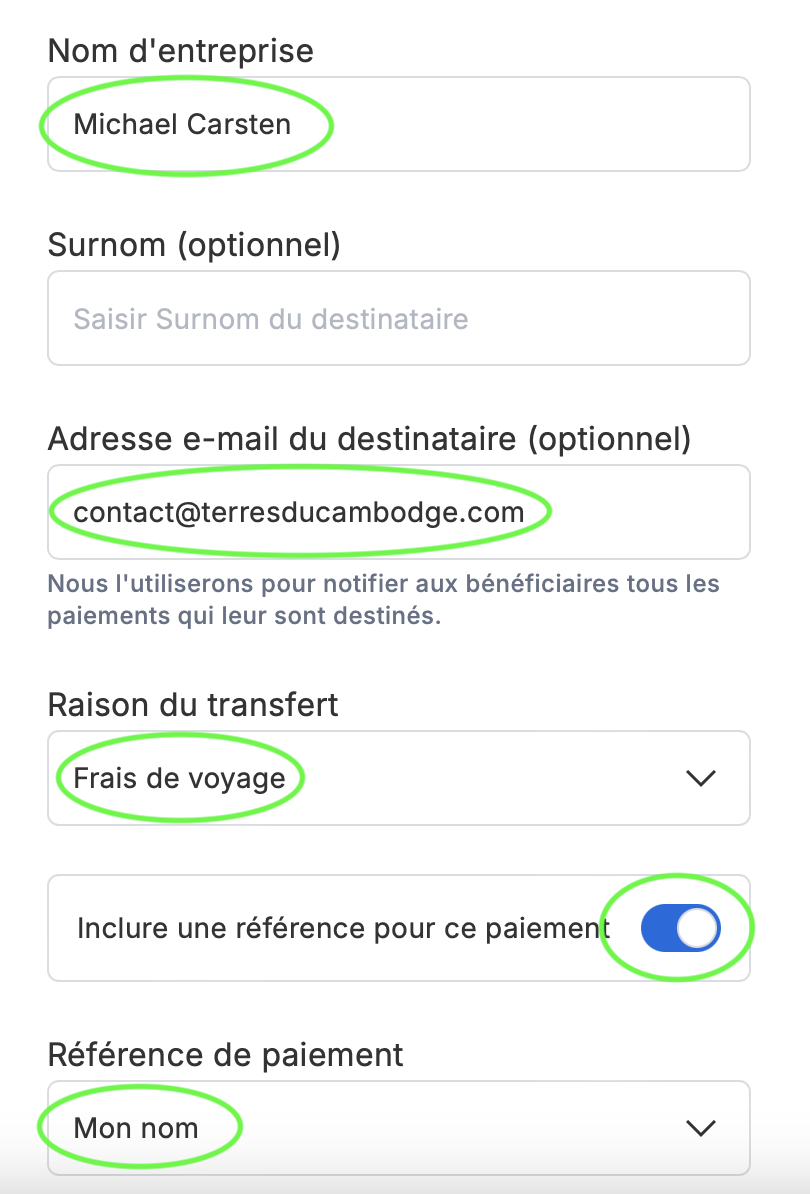This screenshot has width=810, height=1194.
Task: Click the "Référence de paiement" label
Action: (x=225, y=1054)
